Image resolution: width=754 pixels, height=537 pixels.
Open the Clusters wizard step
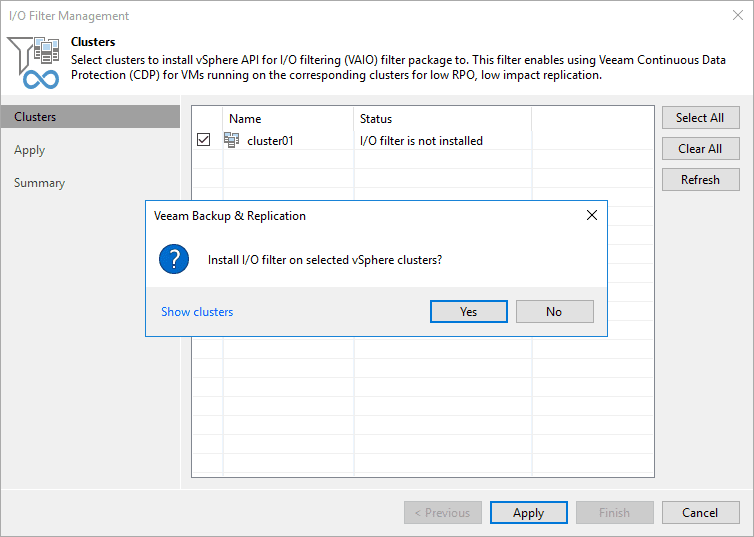tap(35, 117)
